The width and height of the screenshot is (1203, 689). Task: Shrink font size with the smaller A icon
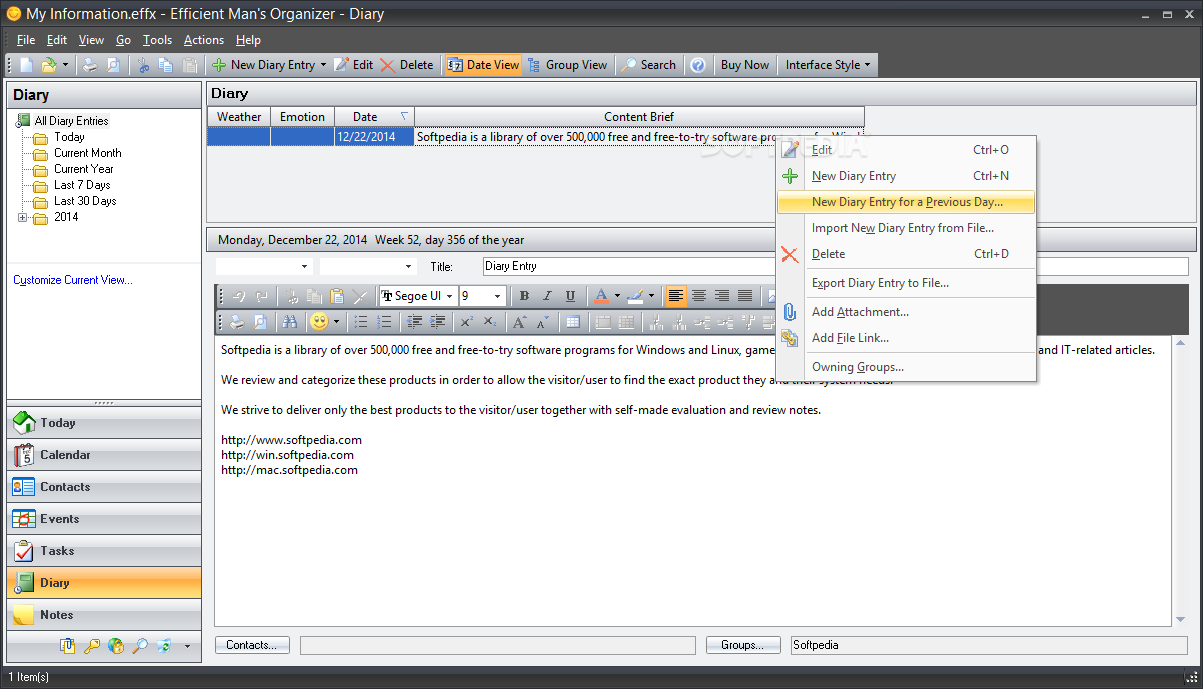(541, 322)
